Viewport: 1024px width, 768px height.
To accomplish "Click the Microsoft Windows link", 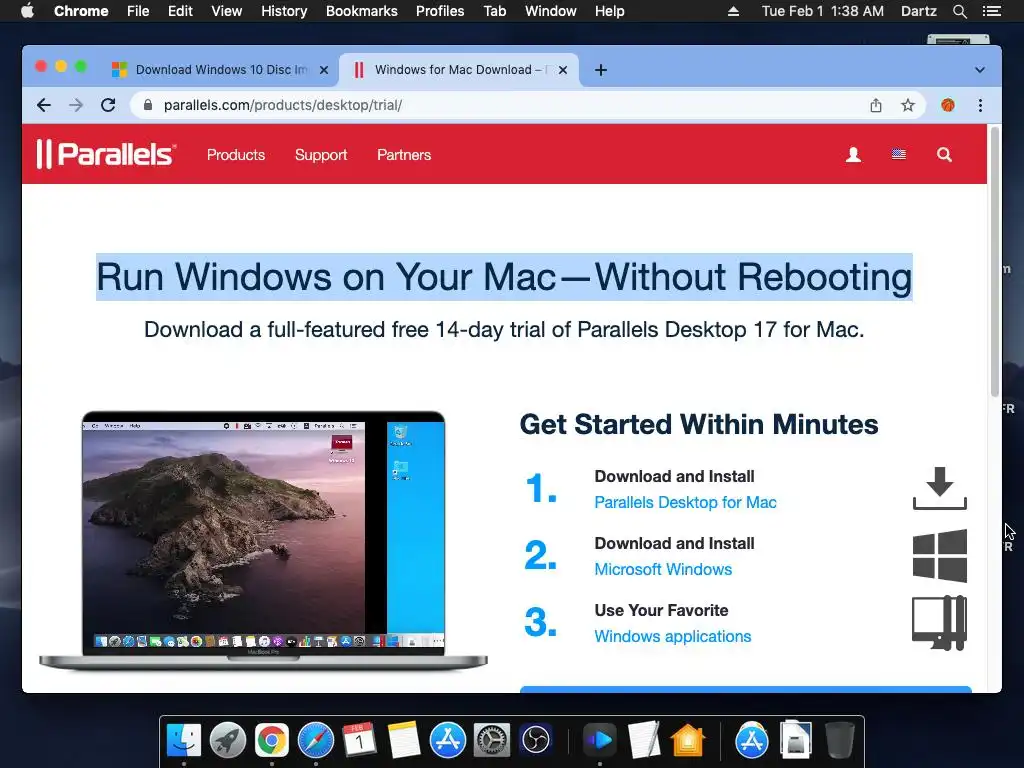I will (663, 569).
